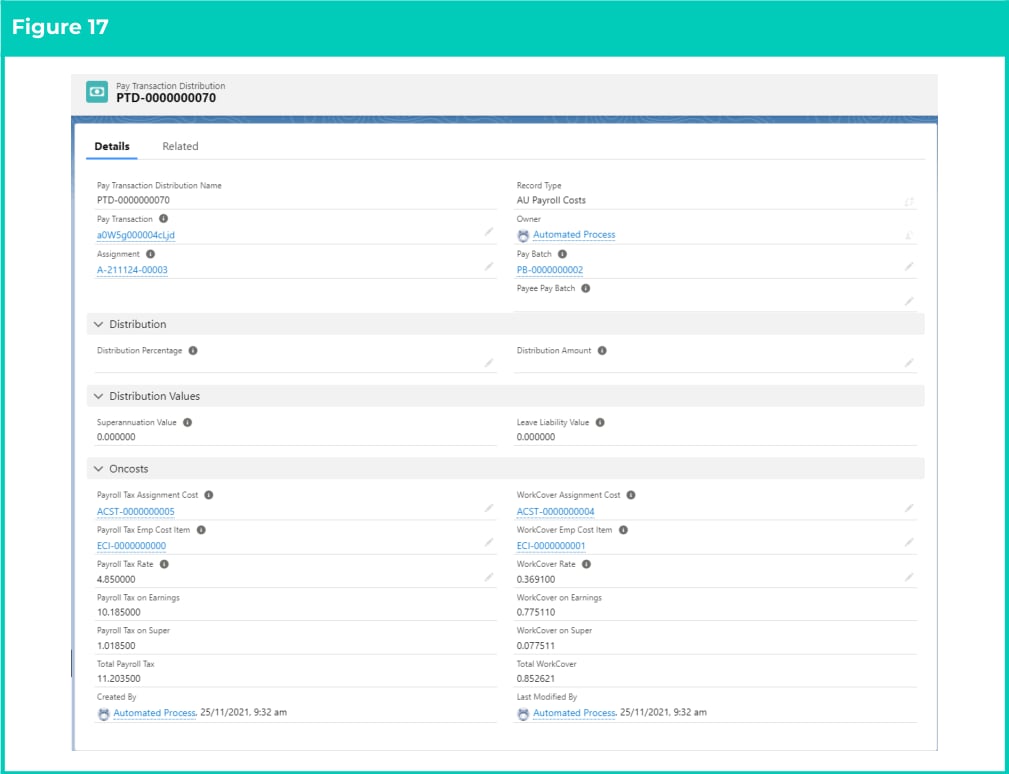Click WorkCover on Earnings value 0.775110
The image size is (1009, 774).
point(535,612)
